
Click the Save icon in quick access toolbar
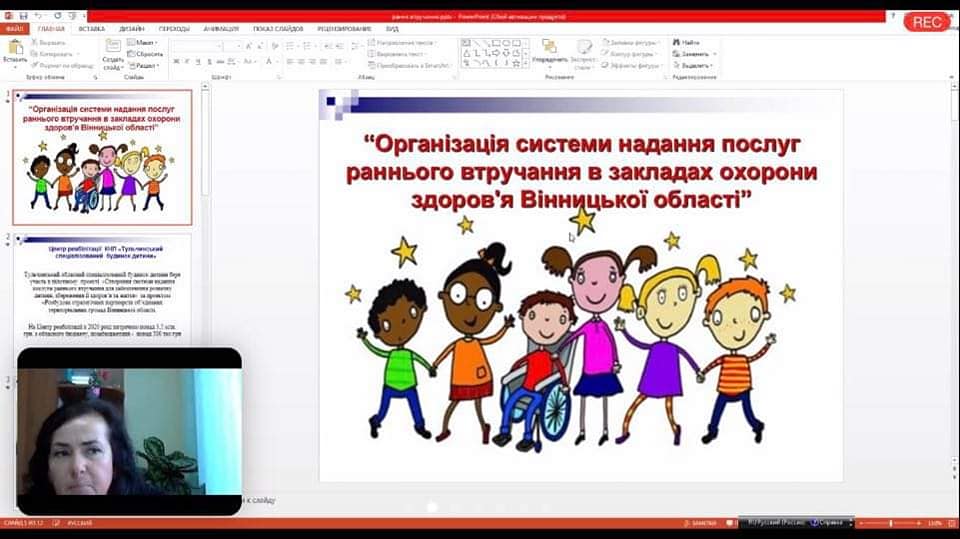coord(23,16)
